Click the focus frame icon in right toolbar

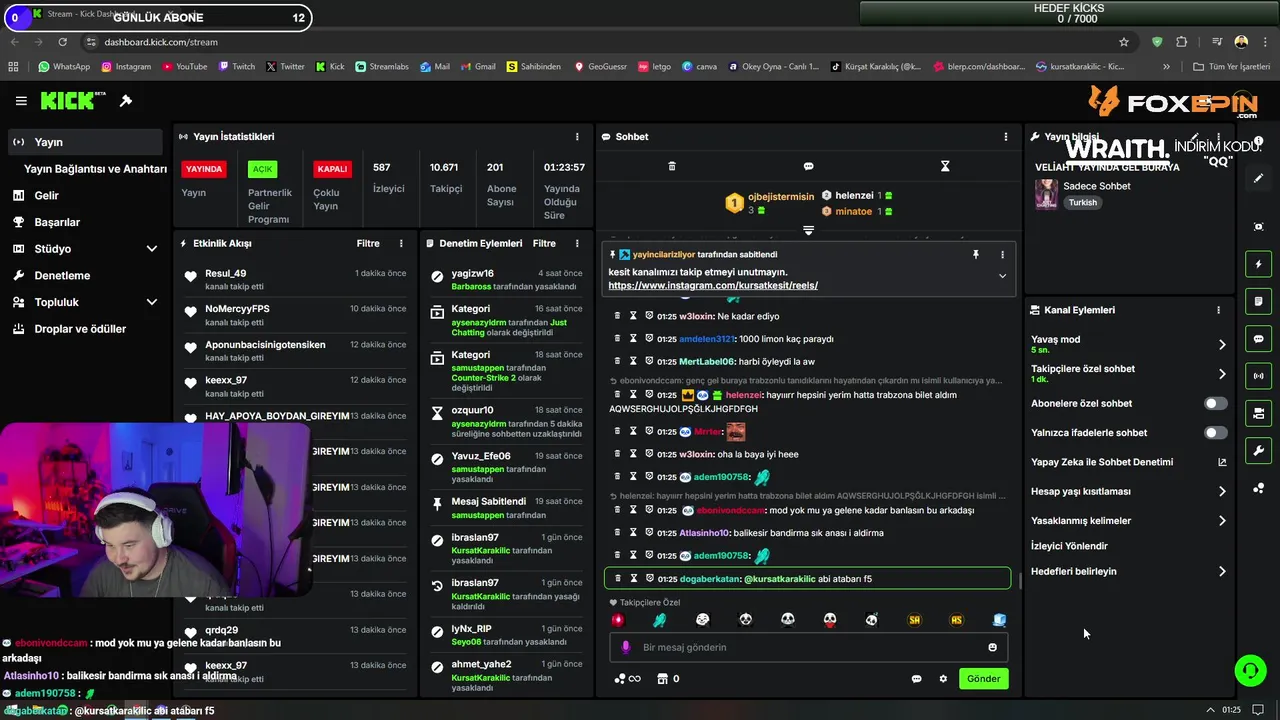point(1258,227)
